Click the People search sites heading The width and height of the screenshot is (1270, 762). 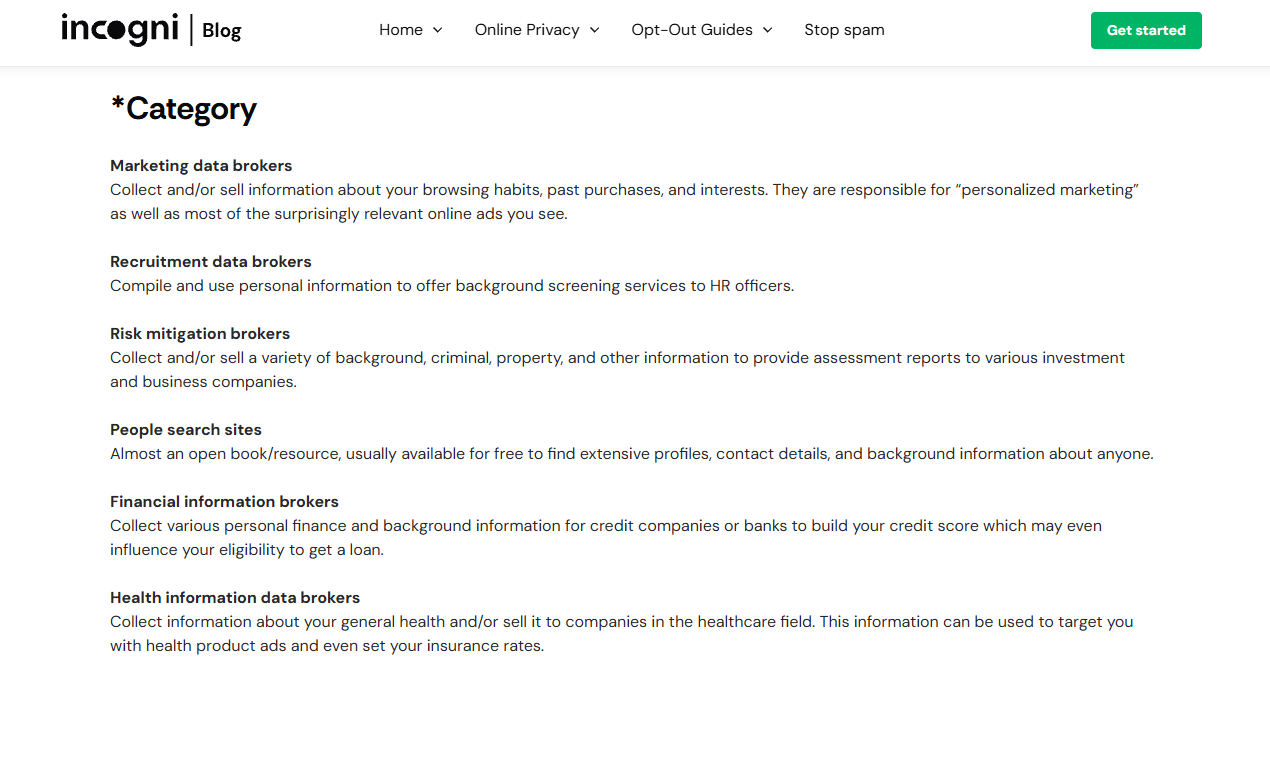coord(186,430)
